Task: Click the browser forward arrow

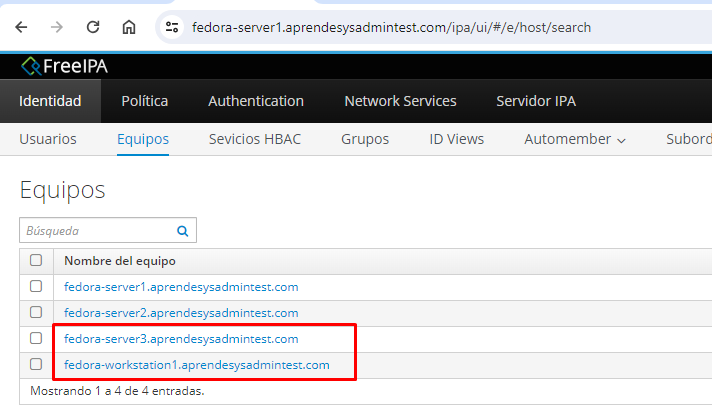Action: pyautogui.click(x=57, y=27)
